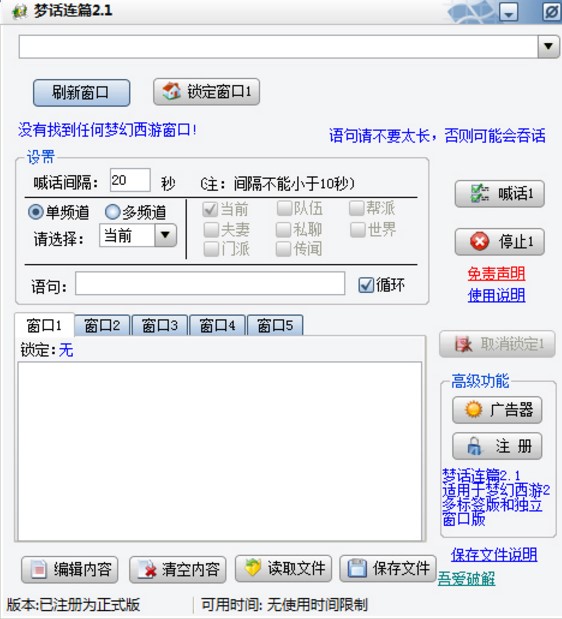Image resolution: width=562 pixels, height=619 pixels.
Task: Click the 锁定:无 status label
Action: [x=47, y=350]
